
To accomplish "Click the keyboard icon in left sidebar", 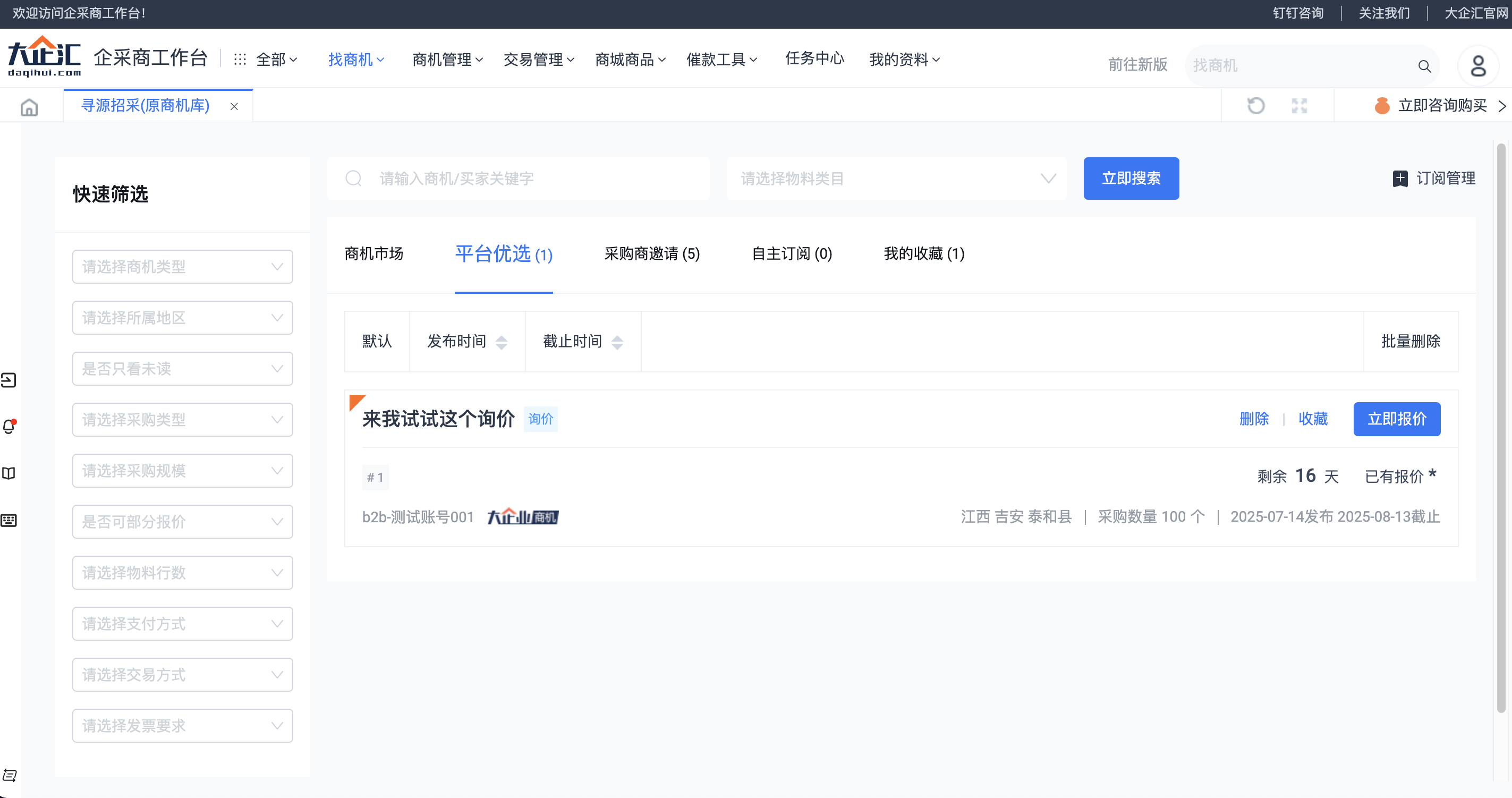I will (9, 520).
